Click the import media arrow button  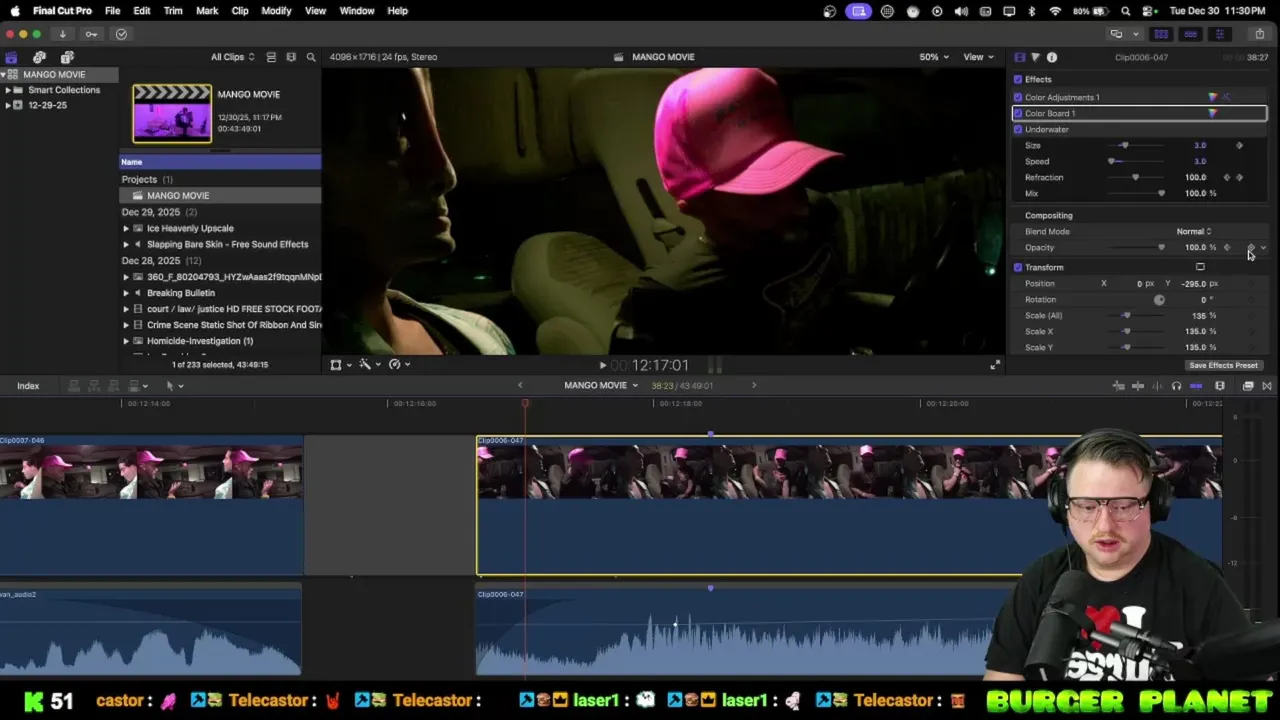pyautogui.click(x=62, y=34)
